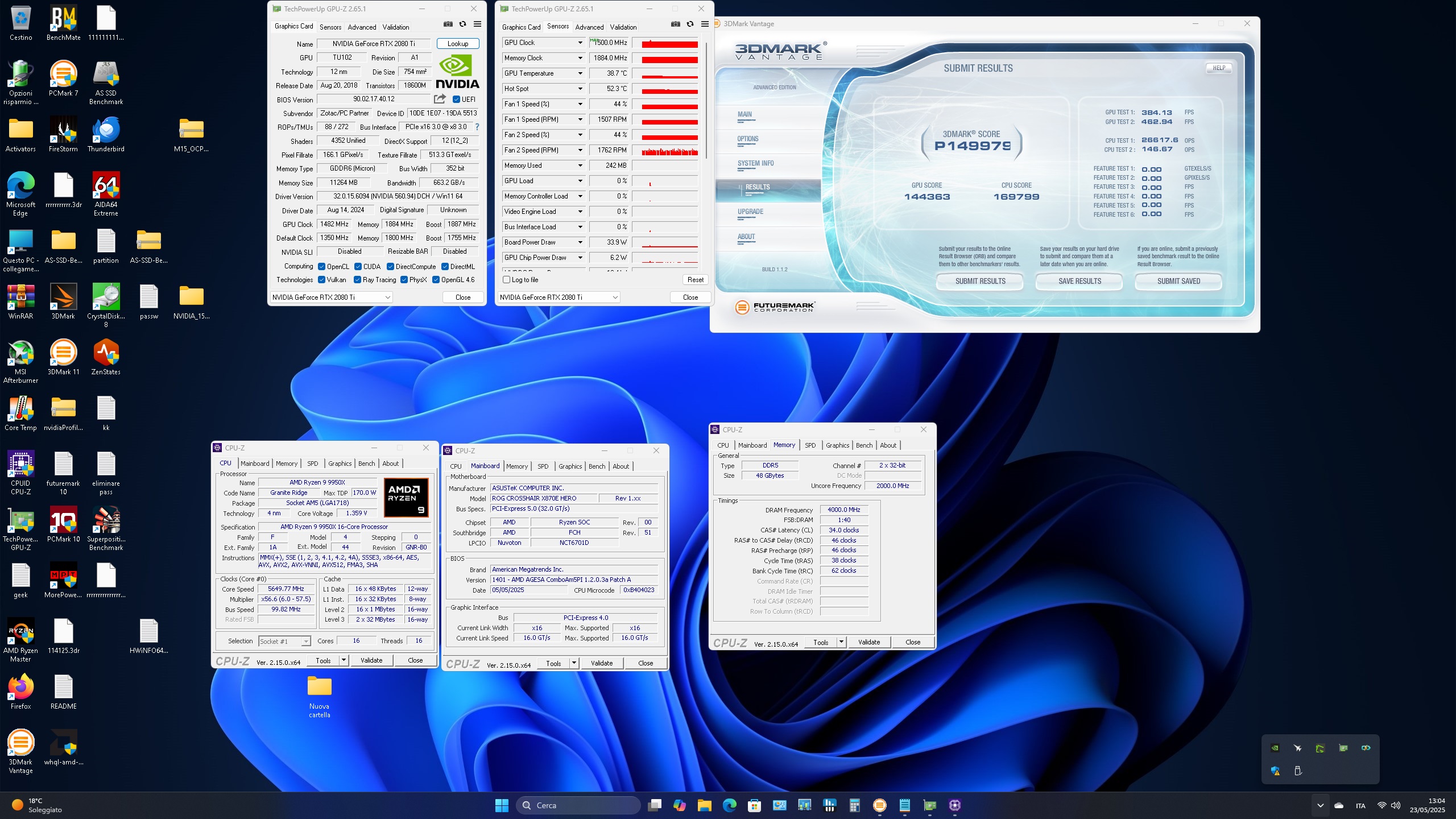Expand the GPU Clock sensor dropdown
This screenshot has width=1456, height=819.
pyautogui.click(x=580, y=43)
